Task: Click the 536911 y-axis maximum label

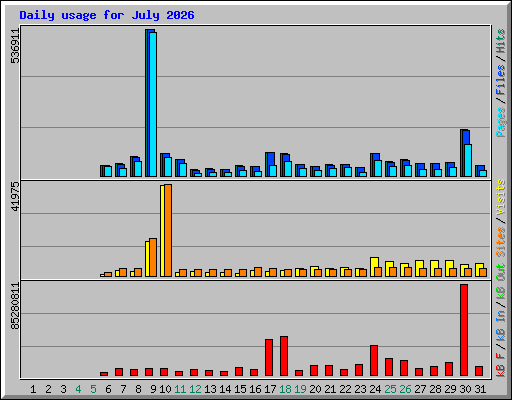Action: point(15,46)
